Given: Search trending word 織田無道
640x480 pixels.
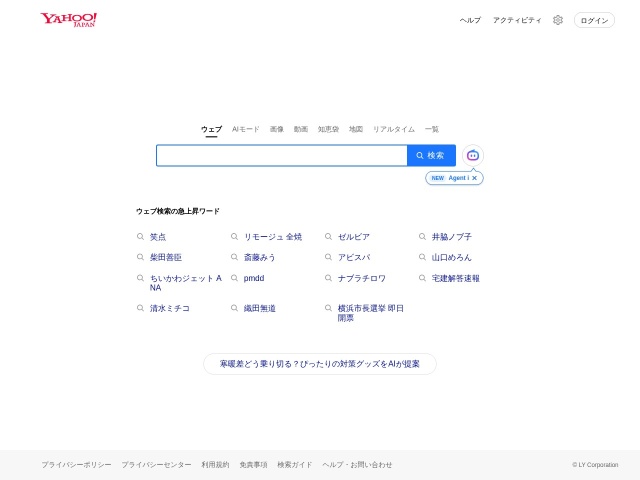Looking at the screenshot, I should [260, 308].
